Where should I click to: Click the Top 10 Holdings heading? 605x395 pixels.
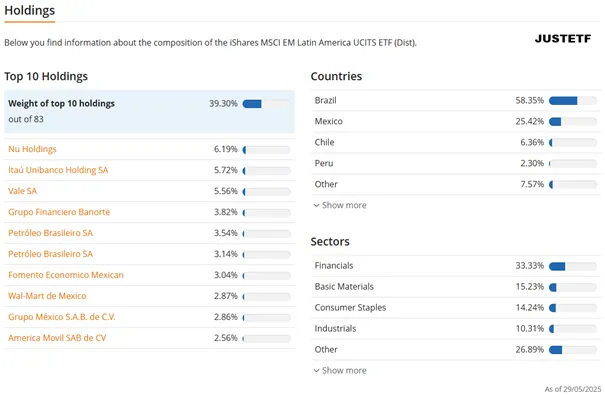46,76
